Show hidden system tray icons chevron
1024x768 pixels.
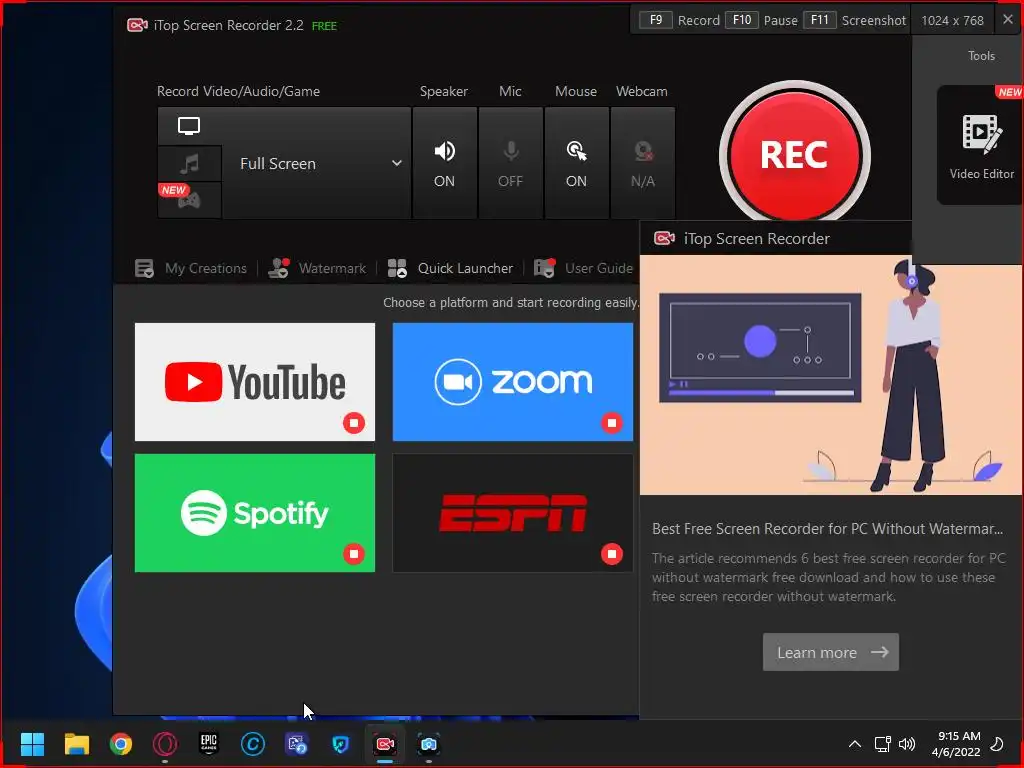click(x=854, y=744)
